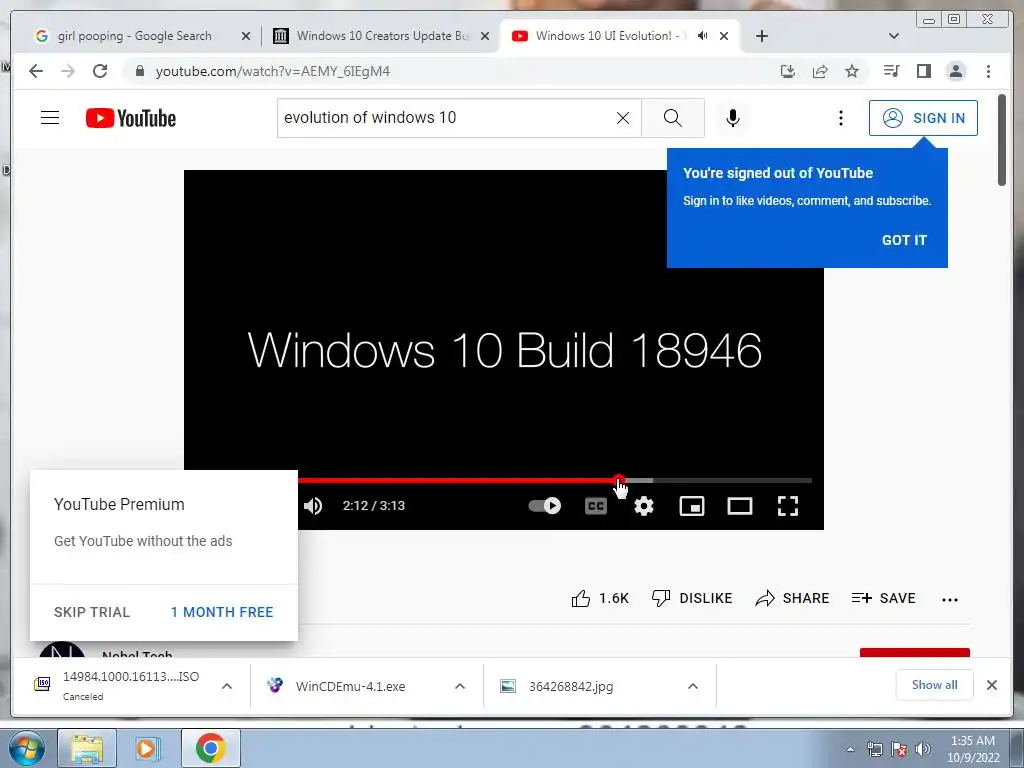Reload the current page
This screenshot has height=768, width=1024.
pyautogui.click(x=100, y=71)
